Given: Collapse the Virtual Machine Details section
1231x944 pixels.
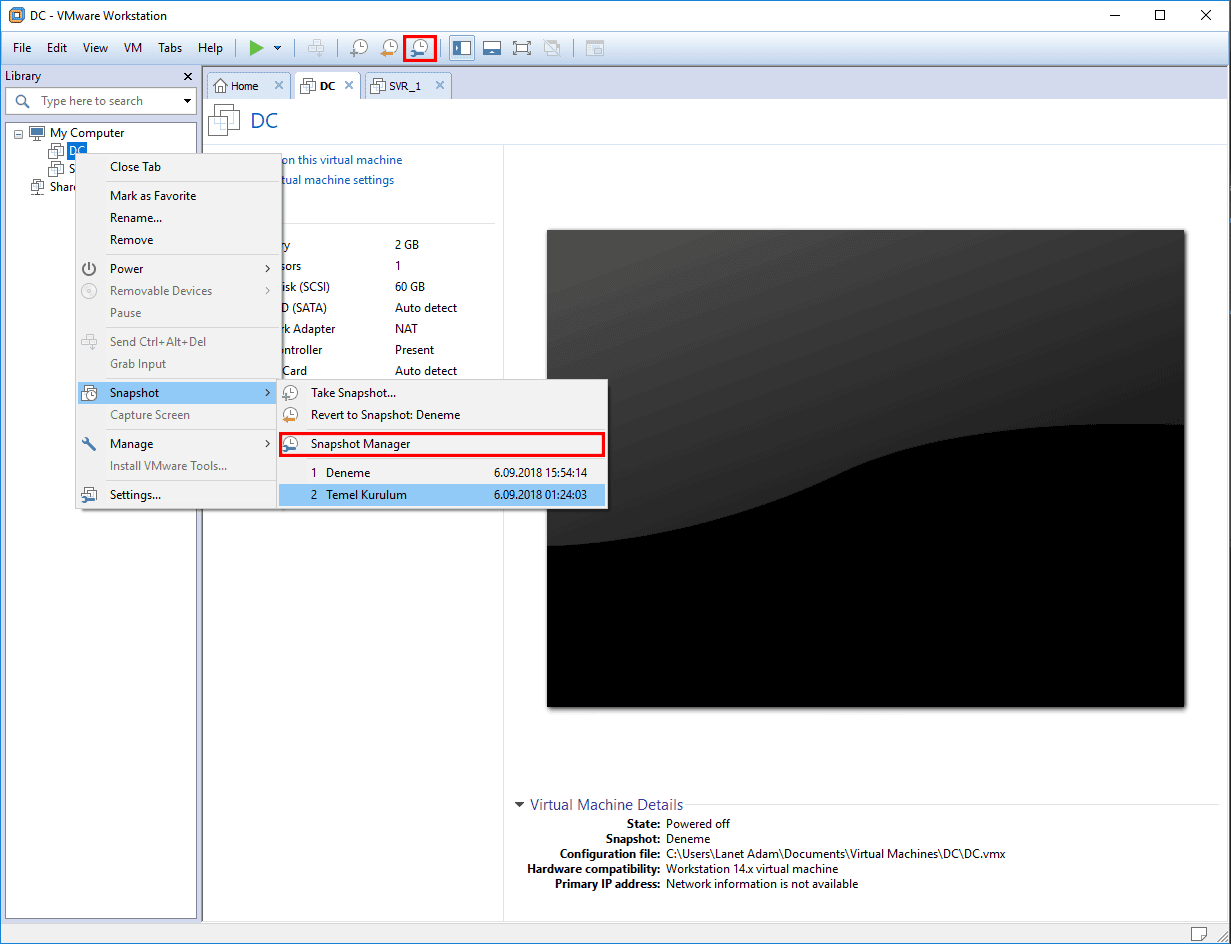Looking at the screenshot, I should point(519,804).
